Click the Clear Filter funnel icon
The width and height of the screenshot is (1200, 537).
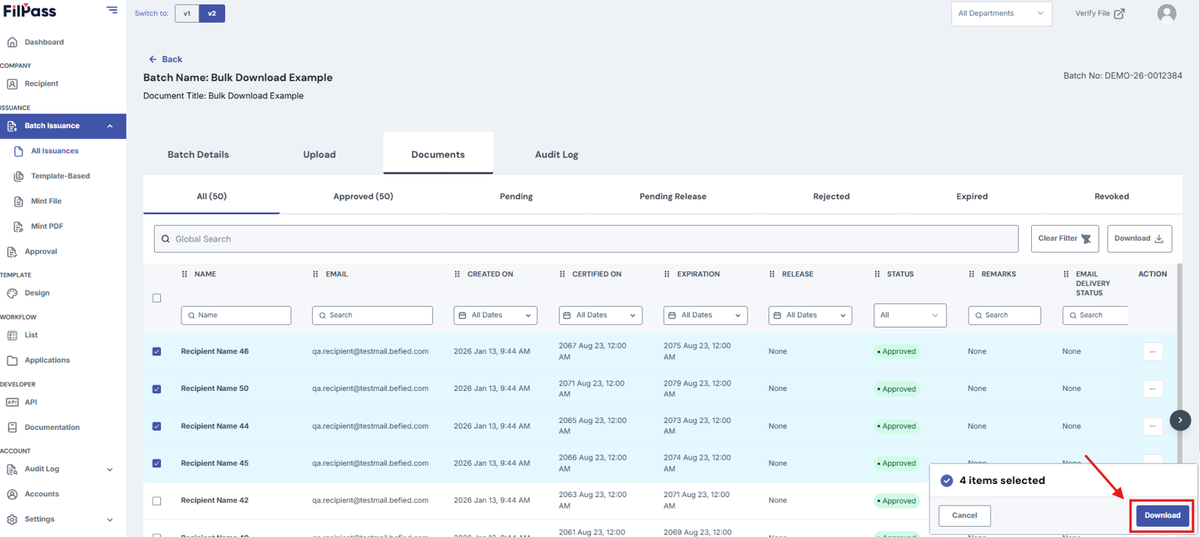tap(1086, 238)
